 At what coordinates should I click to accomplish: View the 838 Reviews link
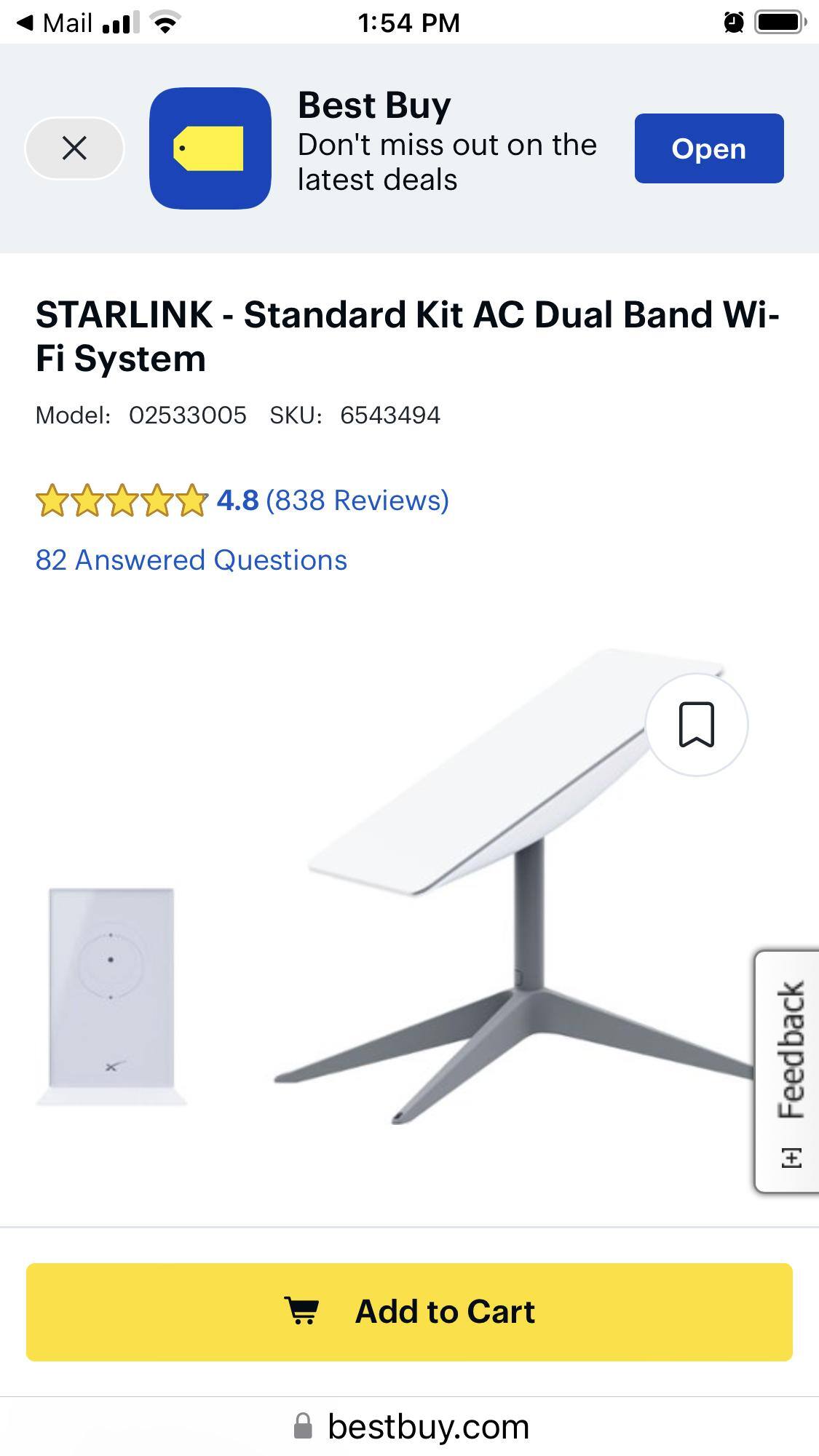(x=357, y=501)
